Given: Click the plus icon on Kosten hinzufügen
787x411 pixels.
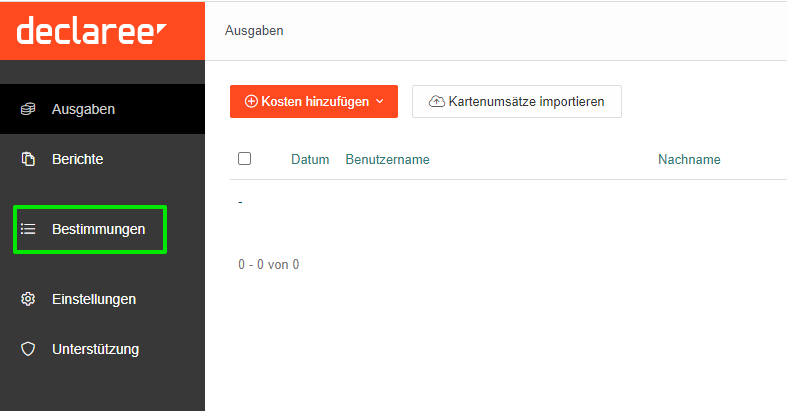Looking at the screenshot, I should pos(251,102).
